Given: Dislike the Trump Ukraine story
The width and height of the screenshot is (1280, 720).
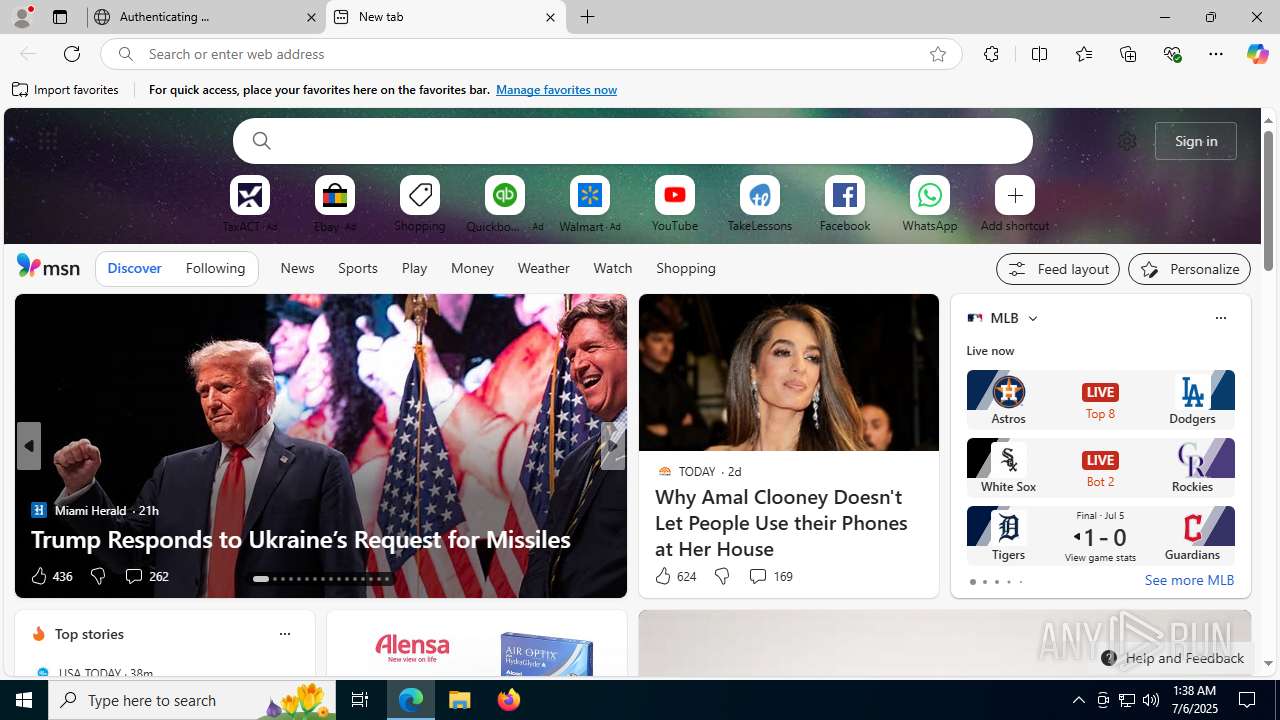Looking at the screenshot, I should tap(97, 576).
